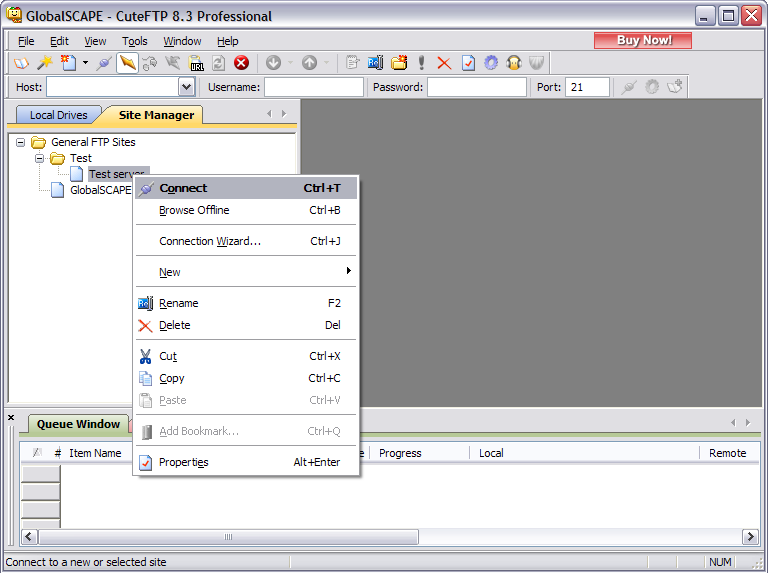Open the Window menu
768x573 pixels.
pos(182,41)
